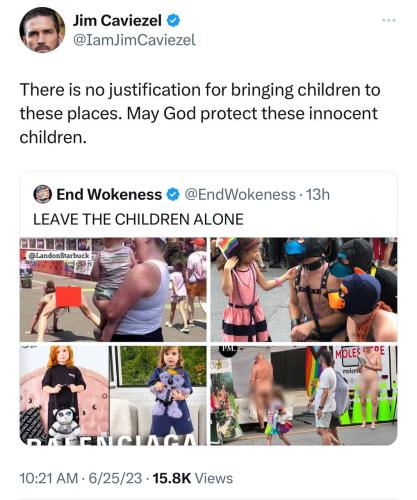
Task: Open the image watermarked @LandonStarbuck
Action: (x=113, y=290)
